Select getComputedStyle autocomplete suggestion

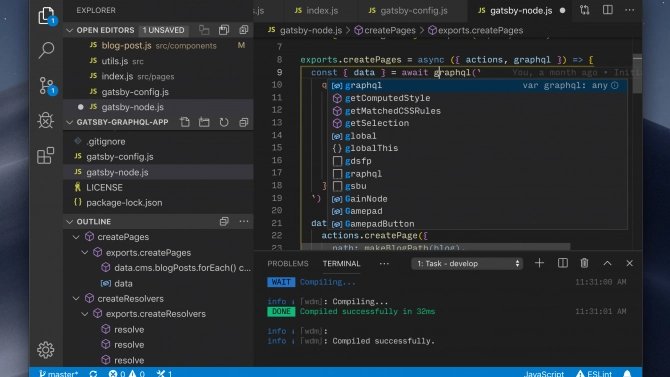click(x=477, y=98)
